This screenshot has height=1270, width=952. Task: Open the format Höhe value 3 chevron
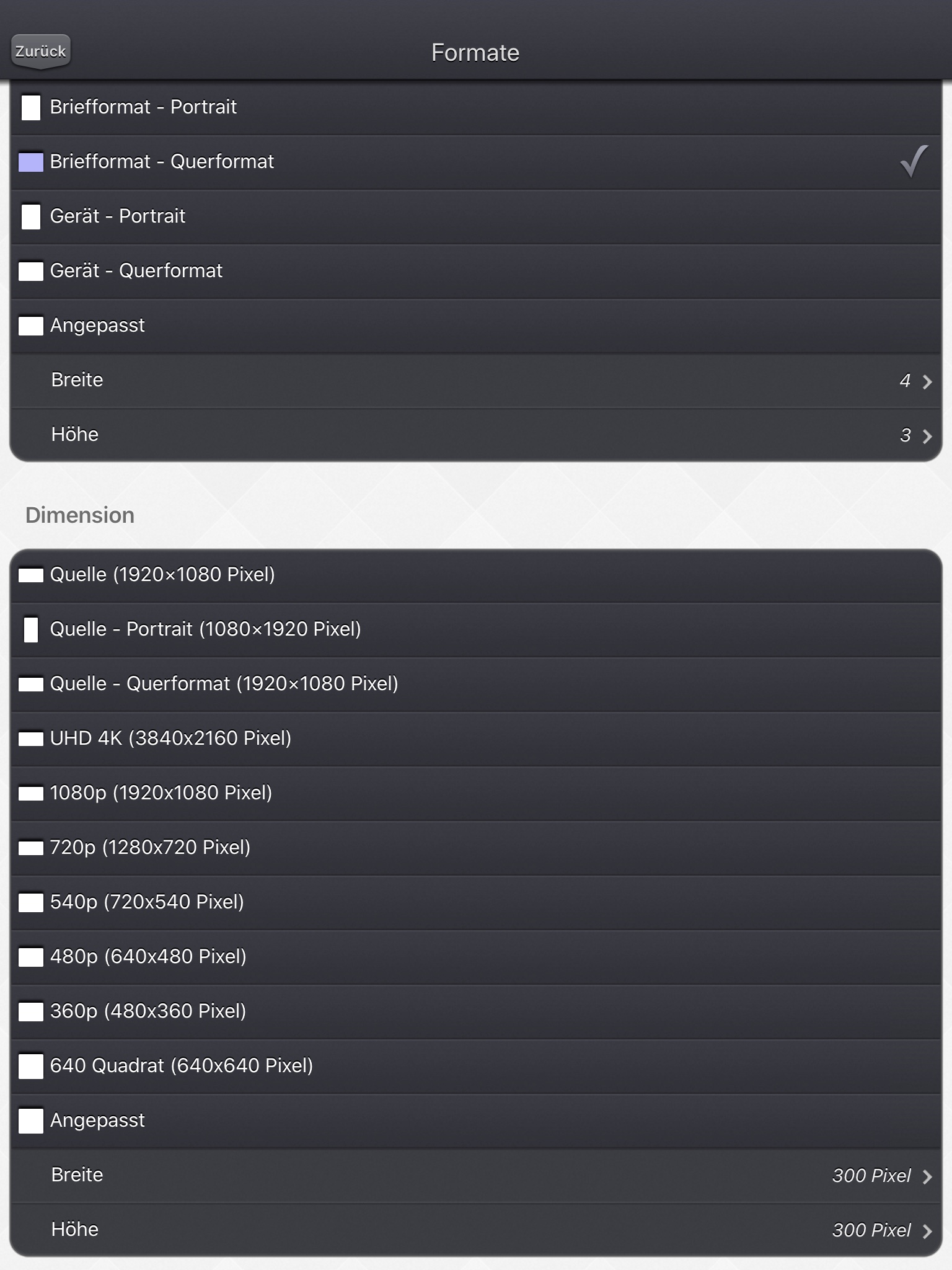click(927, 436)
